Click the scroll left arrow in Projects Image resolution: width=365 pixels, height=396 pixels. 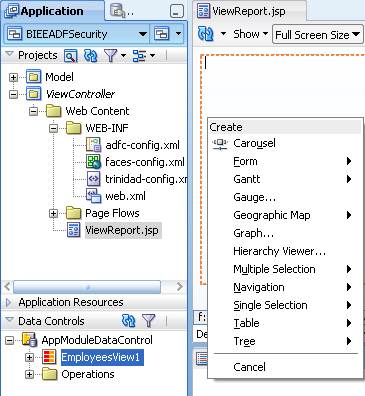coord(7,287)
